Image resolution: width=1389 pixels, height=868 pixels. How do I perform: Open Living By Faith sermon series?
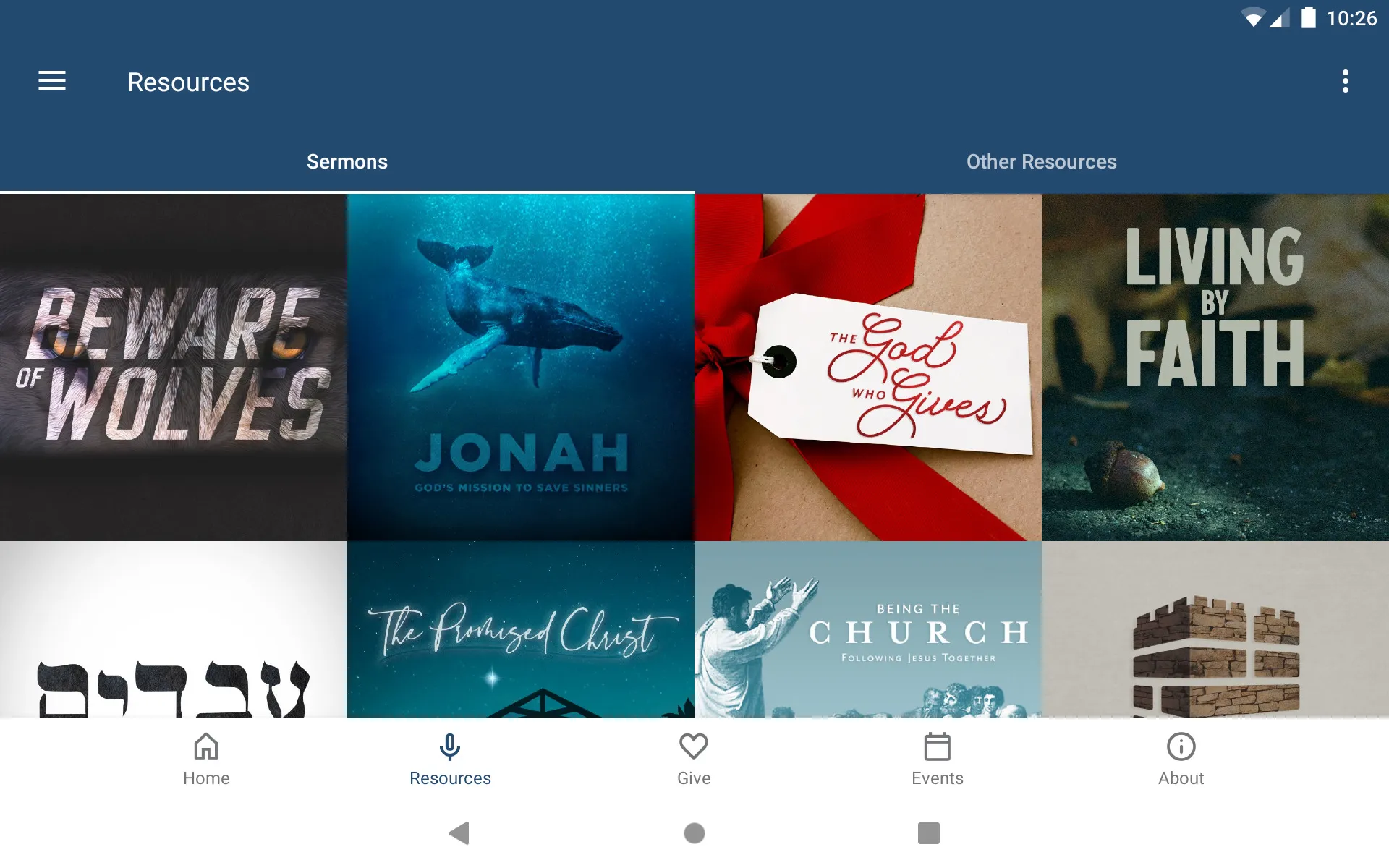point(1215,365)
